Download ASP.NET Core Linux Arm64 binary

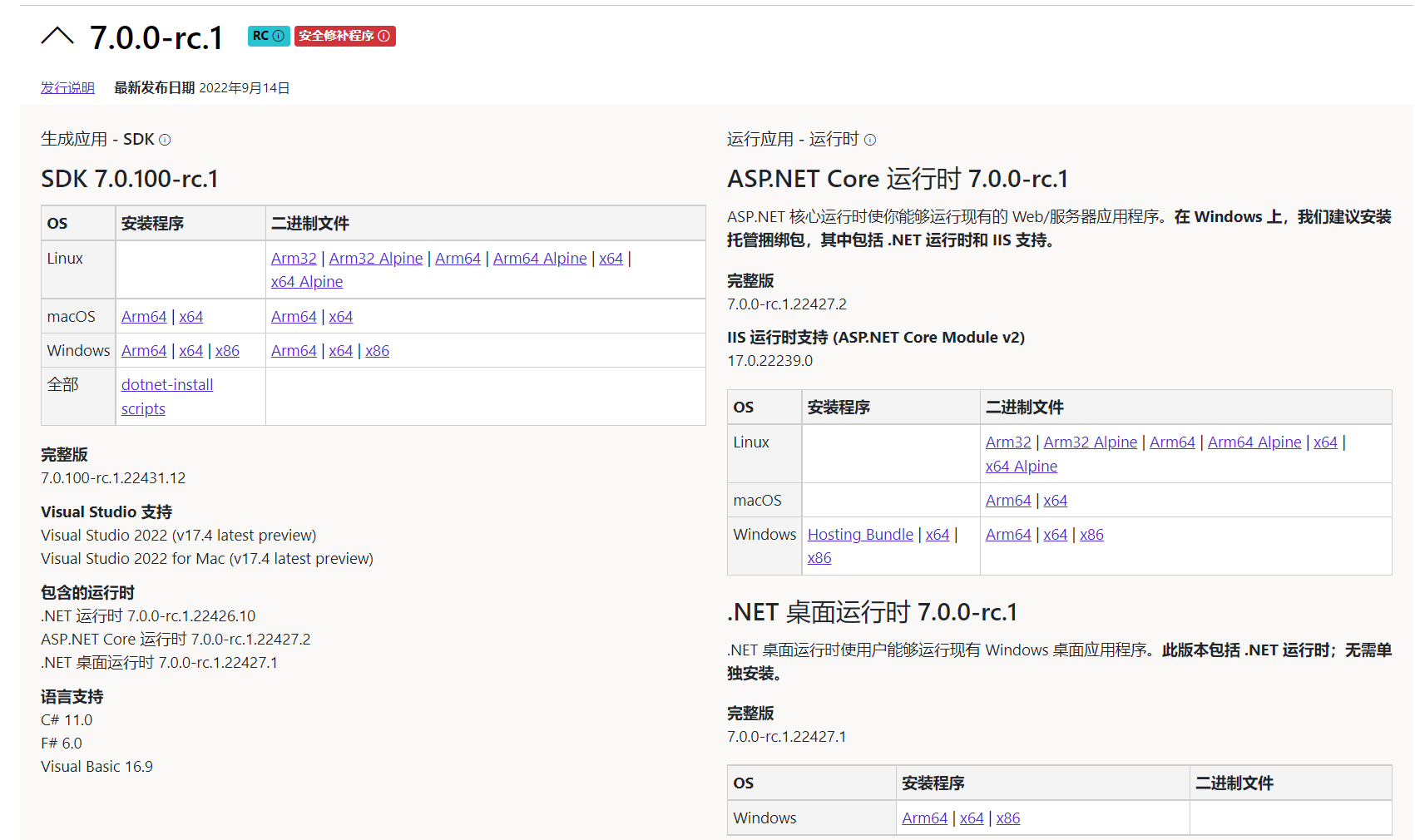click(x=1172, y=442)
